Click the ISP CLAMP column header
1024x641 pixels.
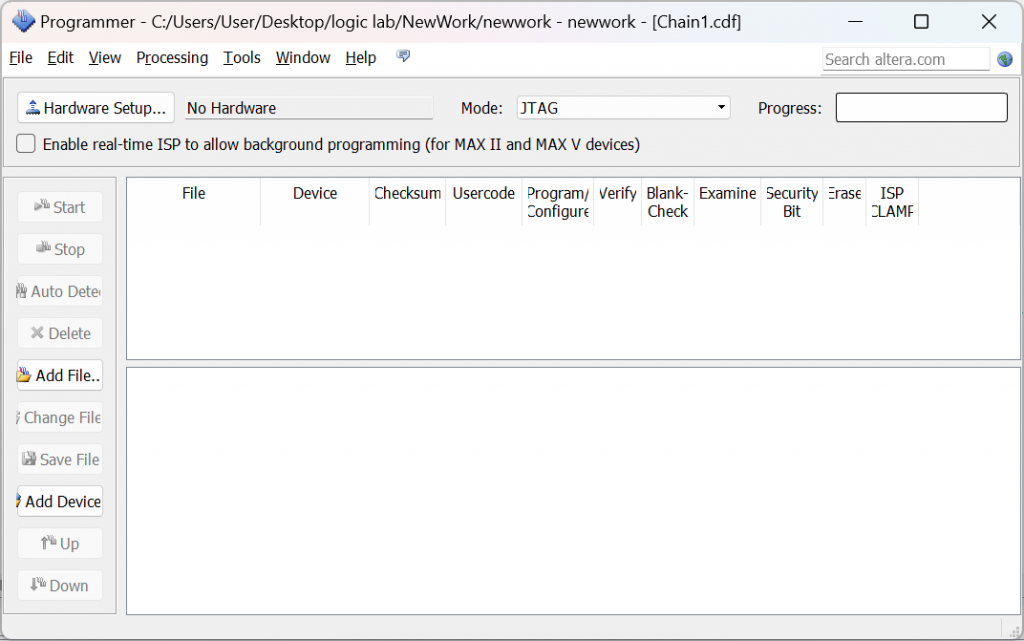click(x=892, y=202)
